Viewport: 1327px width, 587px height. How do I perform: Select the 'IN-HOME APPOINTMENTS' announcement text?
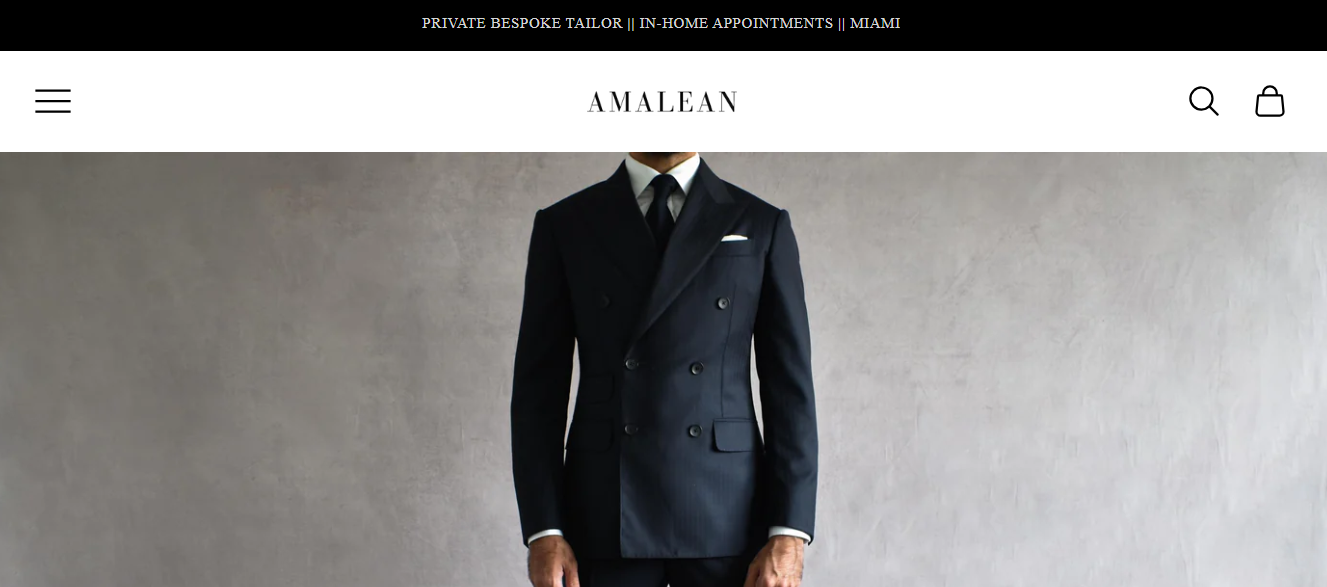click(x=736, y=23)
